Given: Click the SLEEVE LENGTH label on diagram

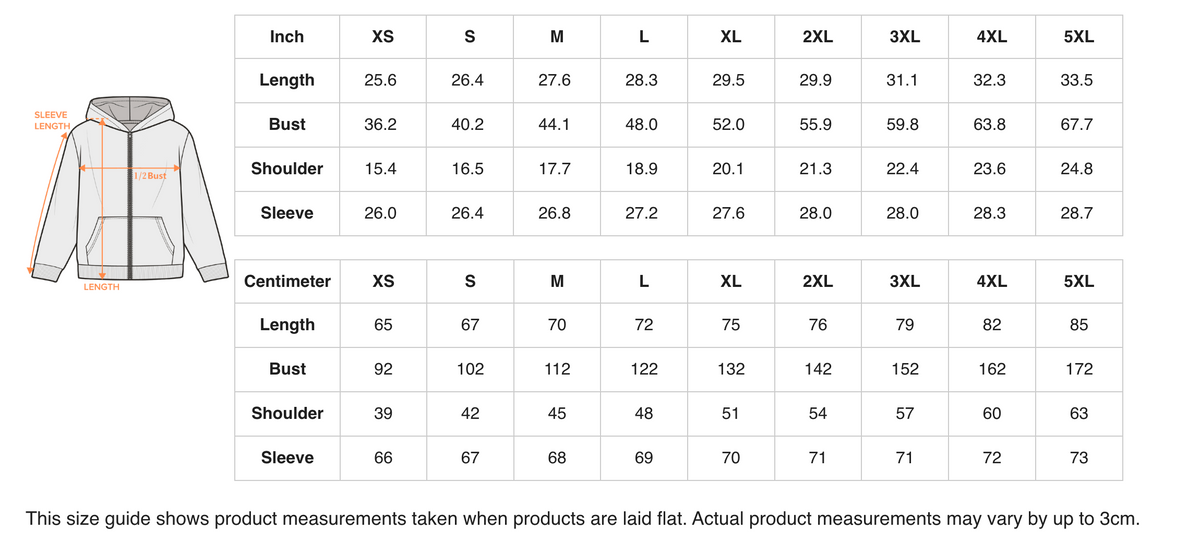Looking at the screenshot, I should pos(52,120).
